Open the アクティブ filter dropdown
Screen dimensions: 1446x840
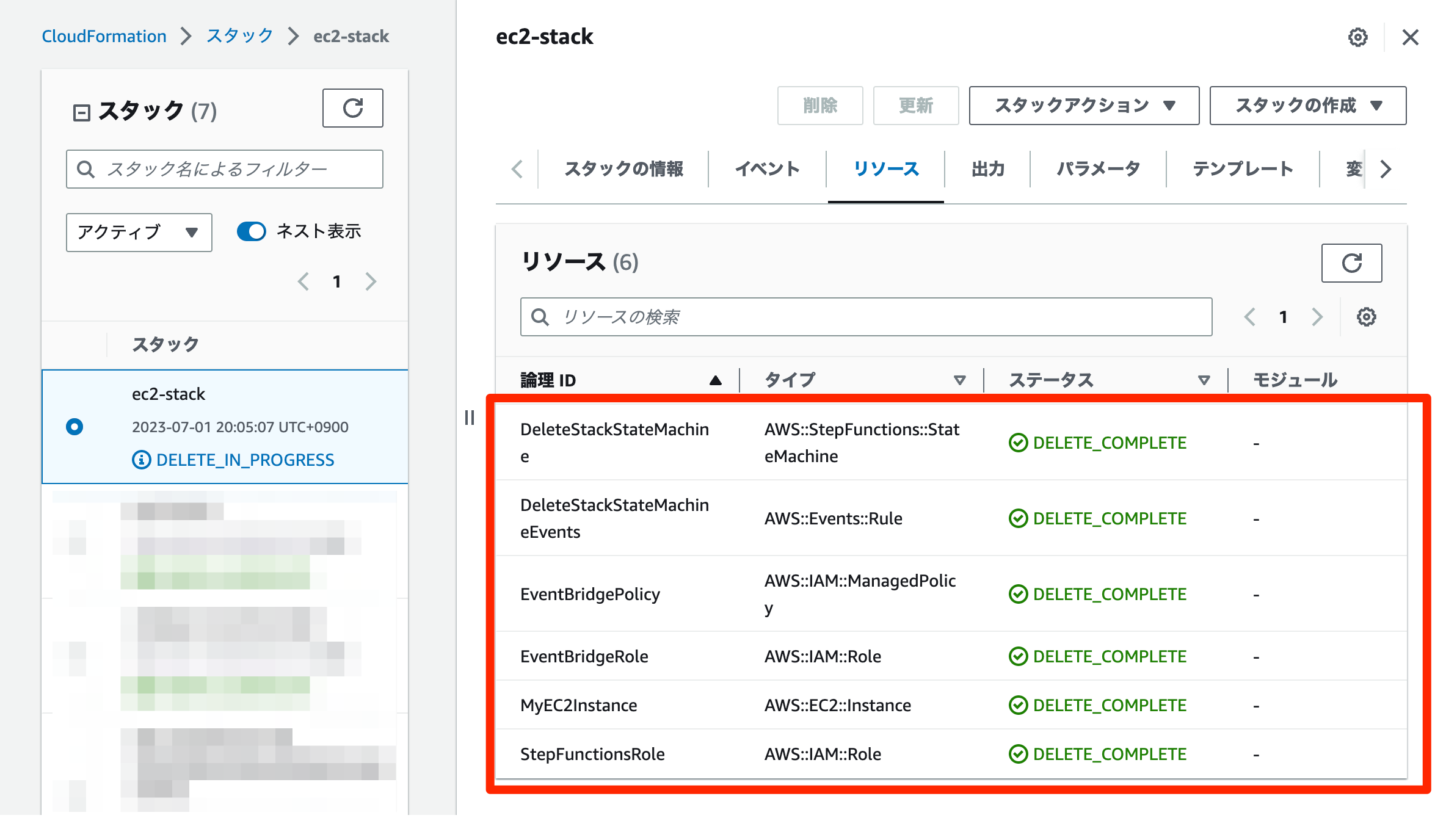coord(138,233)
